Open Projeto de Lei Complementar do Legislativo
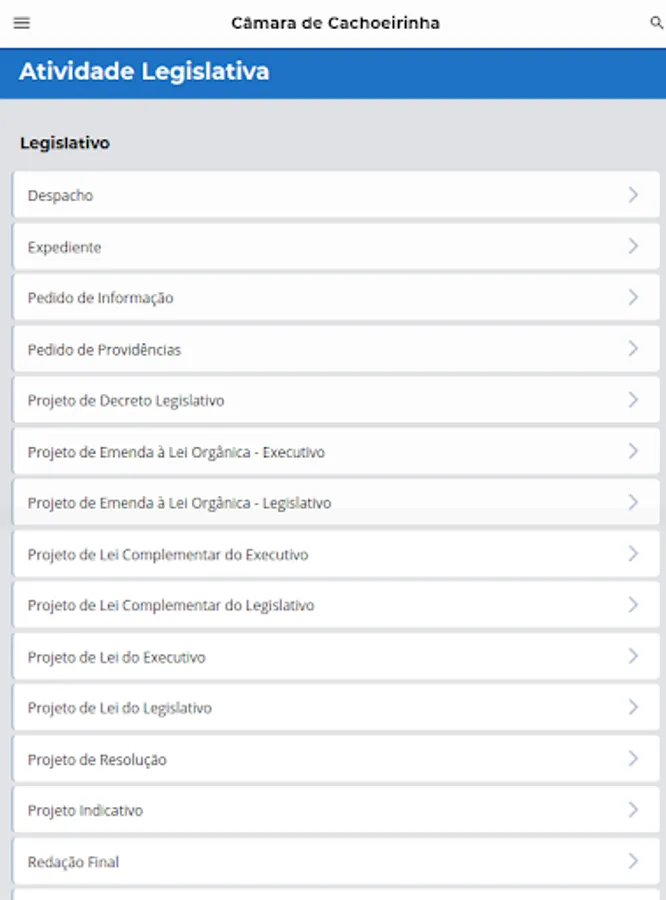 [x=171, y=605]
